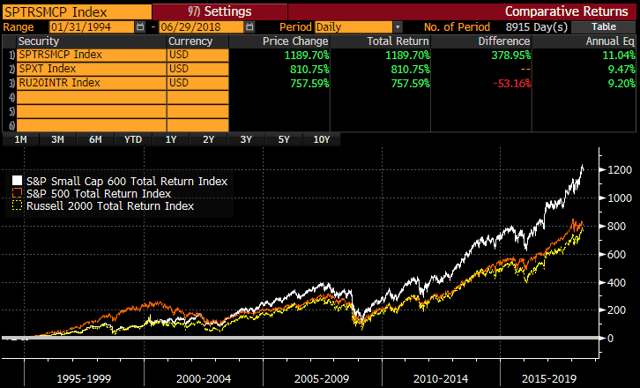
Task: Edit the end date field 06/29/2018
Action: tap(201, 27)
